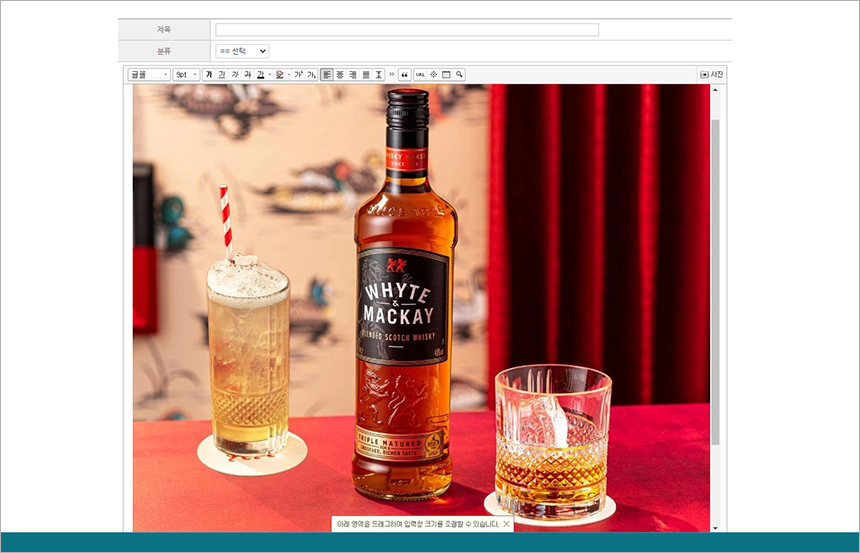Open the font family (글꼴) dropdown
The image size is (860, 553).
coord(149,75)
